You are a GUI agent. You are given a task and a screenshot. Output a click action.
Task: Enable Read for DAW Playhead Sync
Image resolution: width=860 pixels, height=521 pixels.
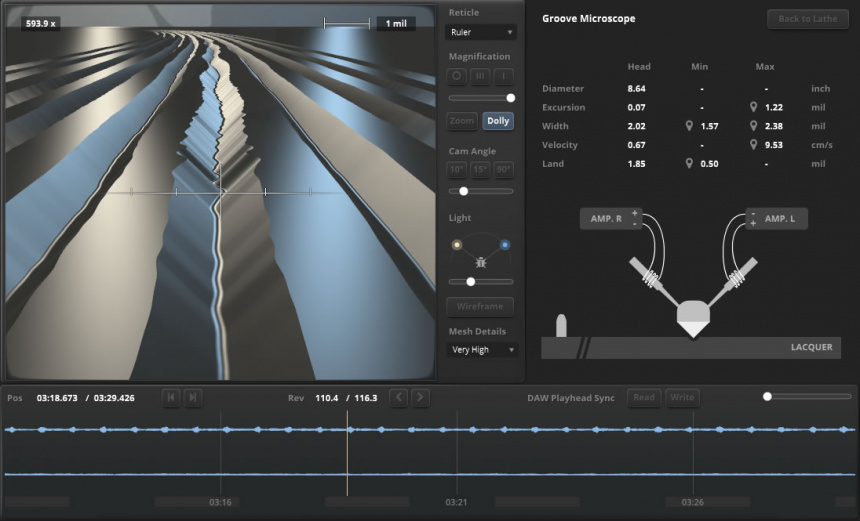[x=644, y=398]
